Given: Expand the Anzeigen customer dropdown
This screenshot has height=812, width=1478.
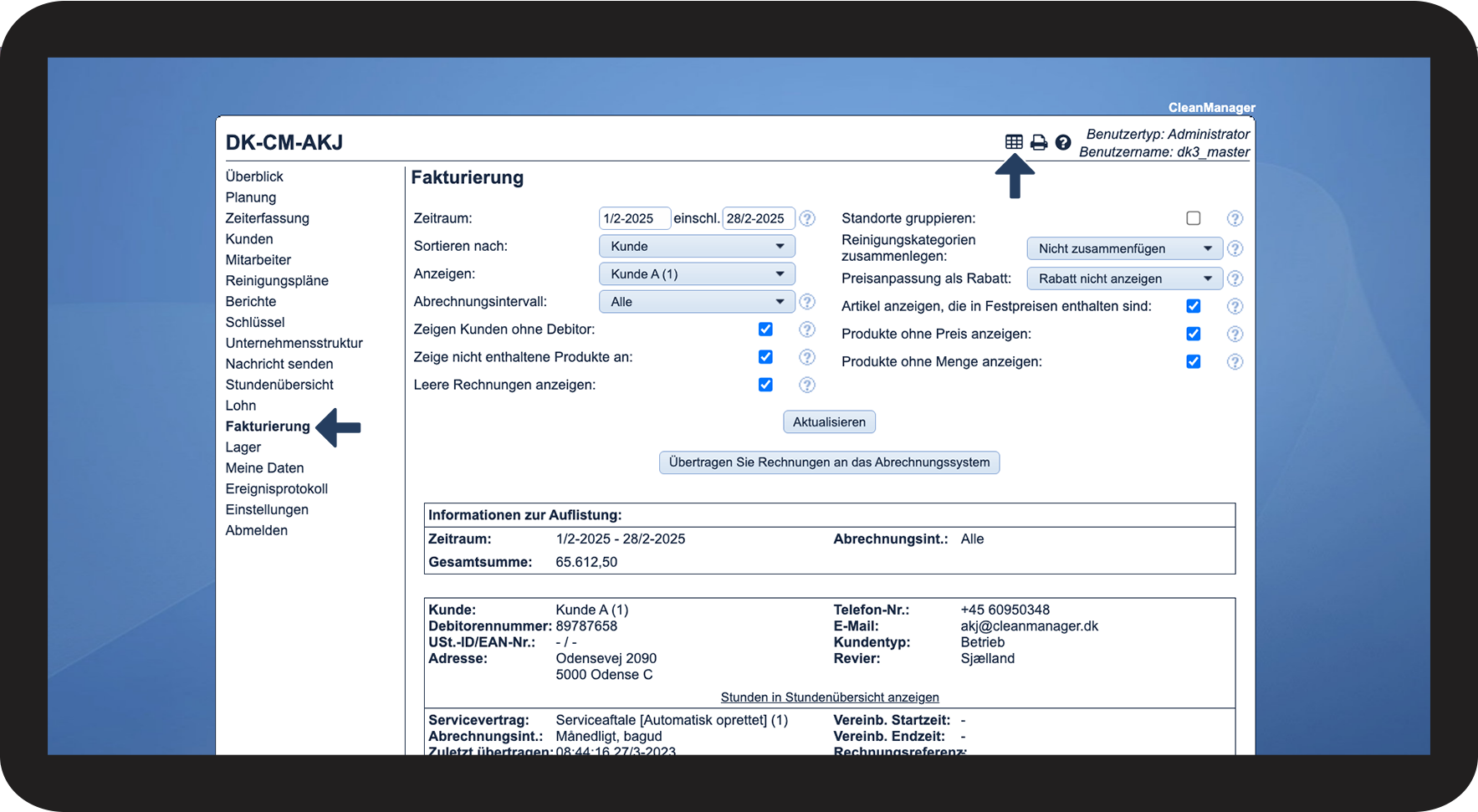Looking at the screenshot, I should tap(697, 274).
